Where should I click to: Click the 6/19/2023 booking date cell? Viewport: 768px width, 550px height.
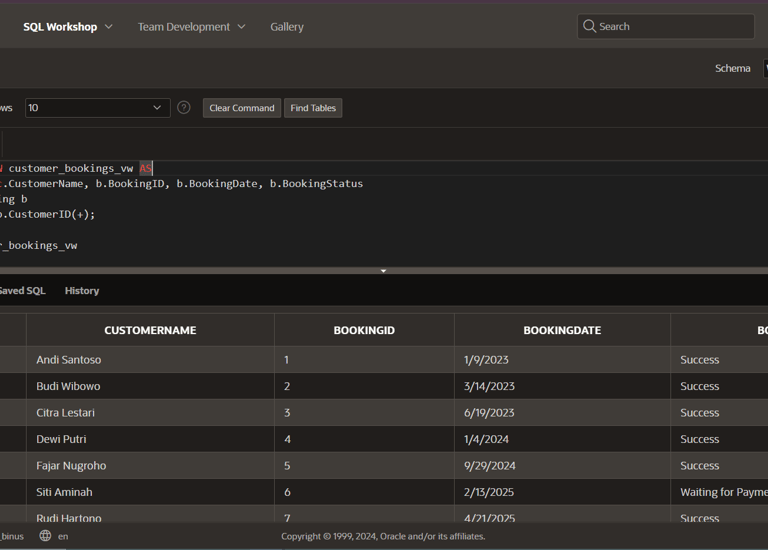(562, 413)
